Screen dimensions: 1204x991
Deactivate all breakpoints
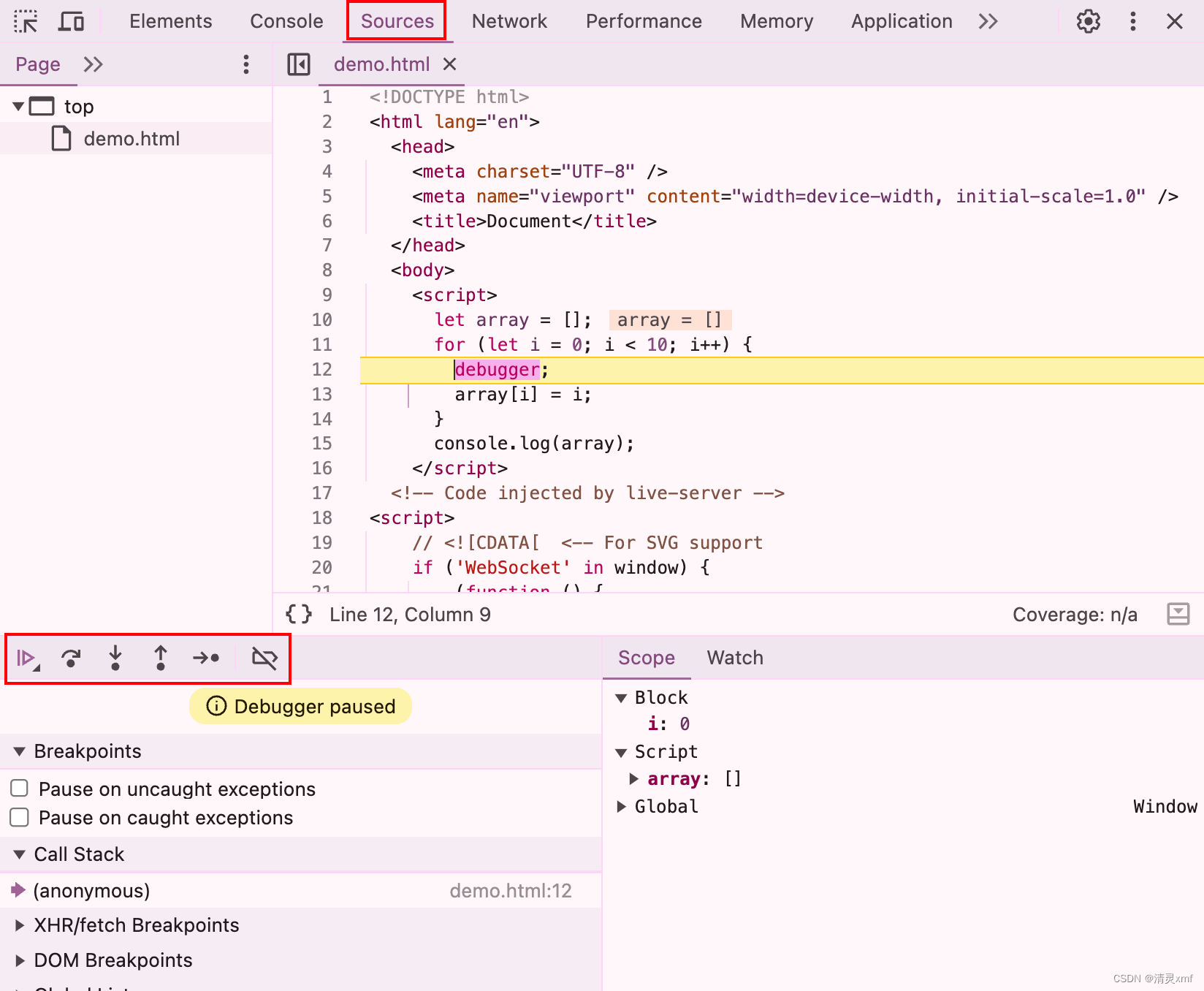pyautogui.click(x=264, y=658)
